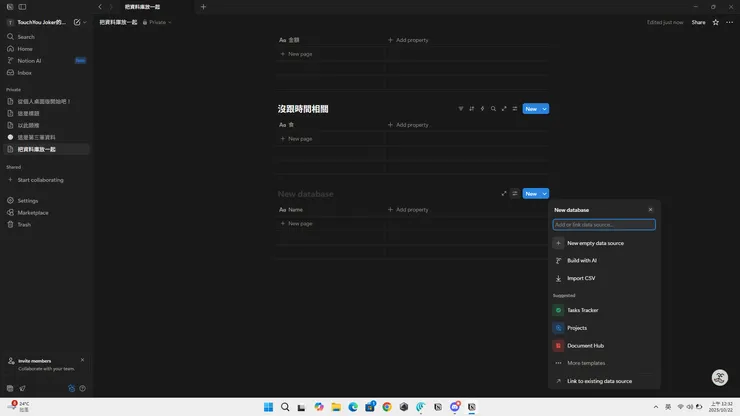The image size is (740, 416).
Task: Open help question mark icon in sidebar
Action: tap(83, 388)
